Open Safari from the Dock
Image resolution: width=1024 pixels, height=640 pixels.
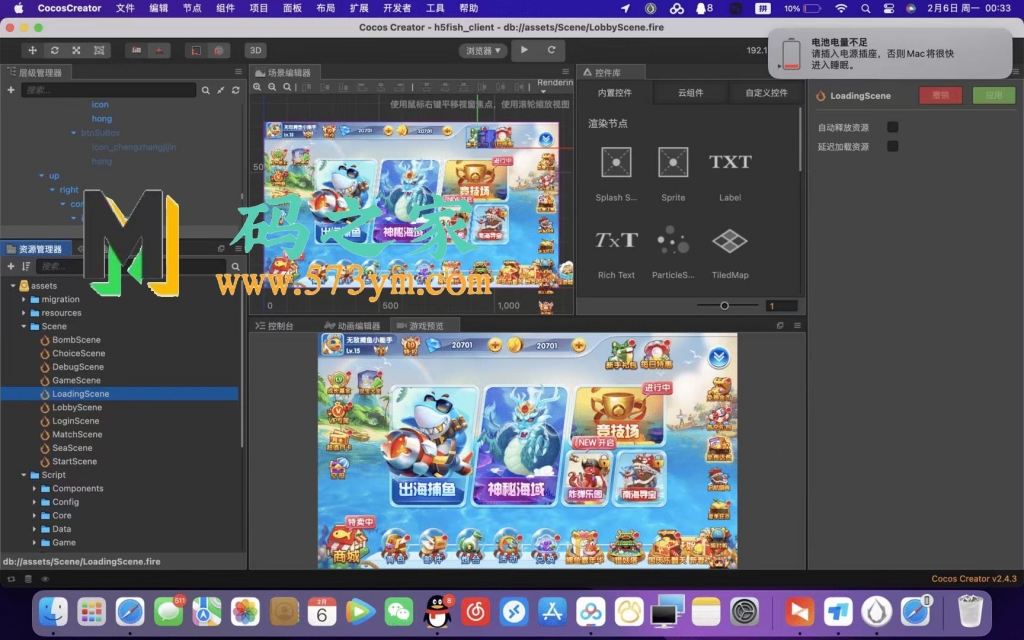(130, 612)
